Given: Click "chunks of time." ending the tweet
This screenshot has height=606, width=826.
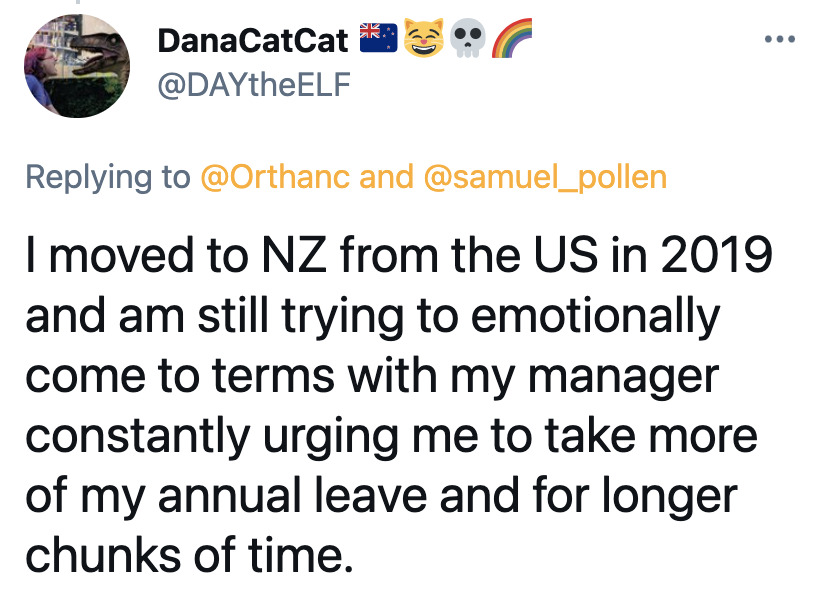Looking at the screenshot, I should click(189, 557).
